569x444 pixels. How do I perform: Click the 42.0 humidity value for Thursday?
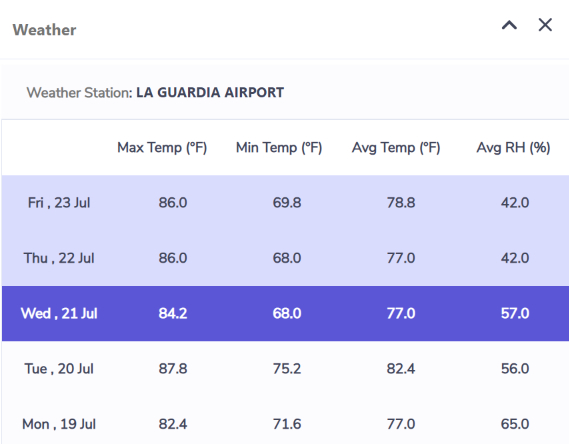pos(515,258)
